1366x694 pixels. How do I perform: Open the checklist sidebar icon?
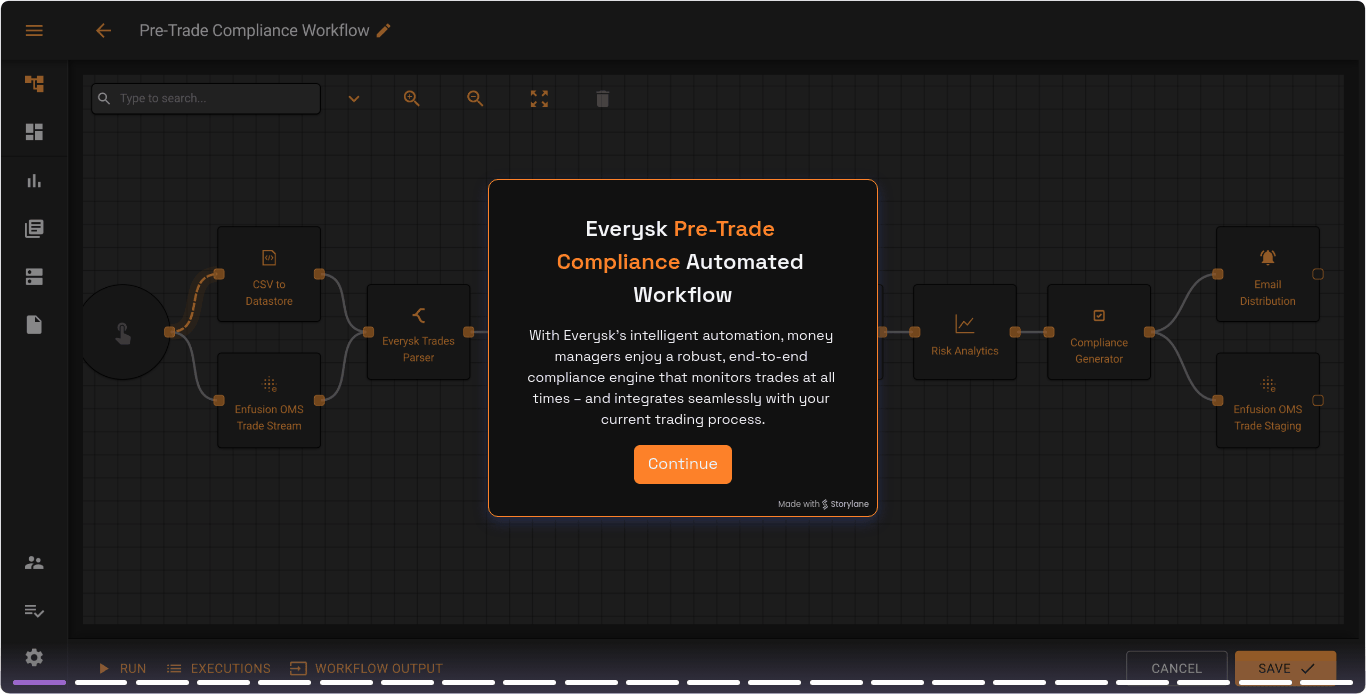(x=34, y=610)
